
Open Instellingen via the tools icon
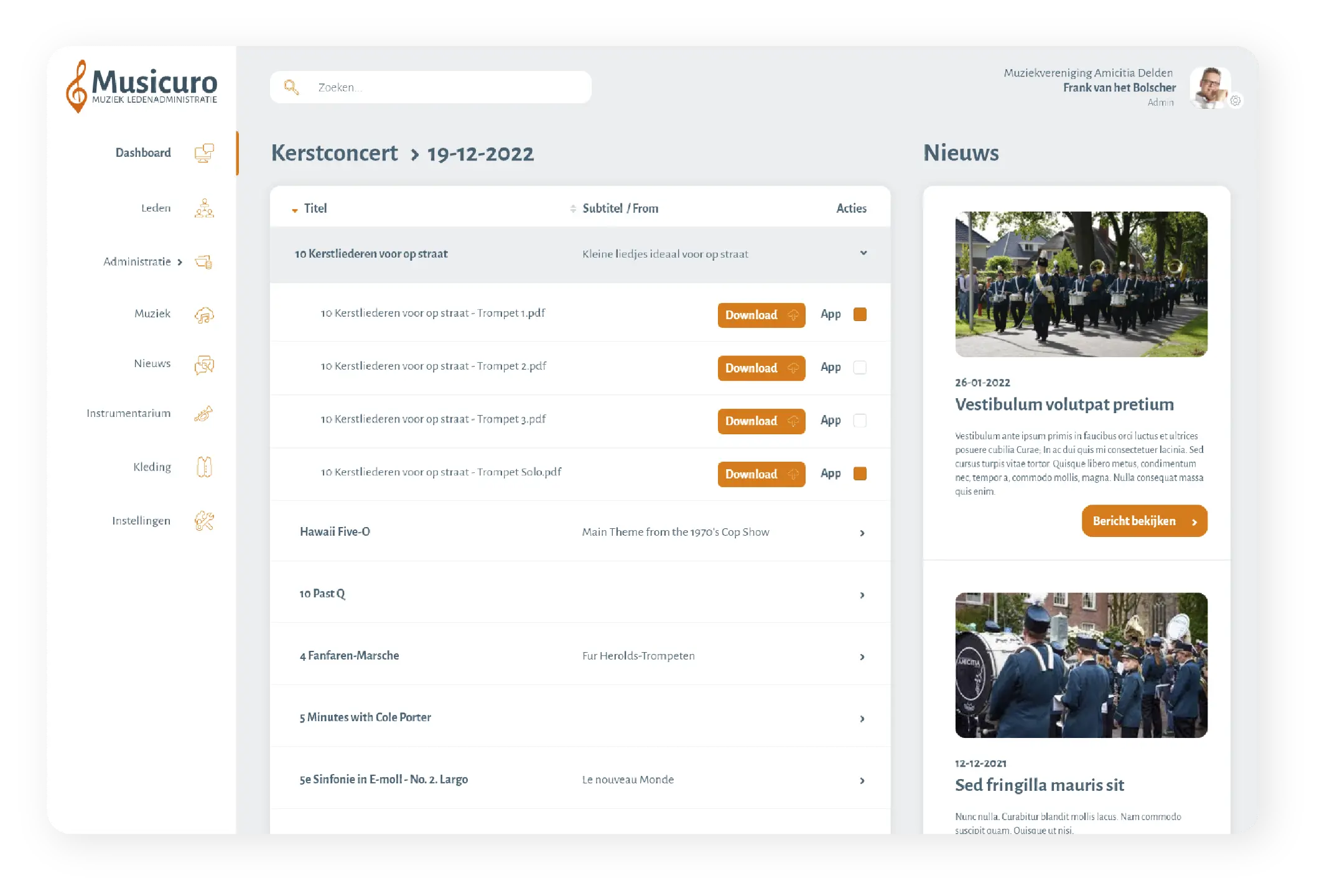tap(204, 521)
